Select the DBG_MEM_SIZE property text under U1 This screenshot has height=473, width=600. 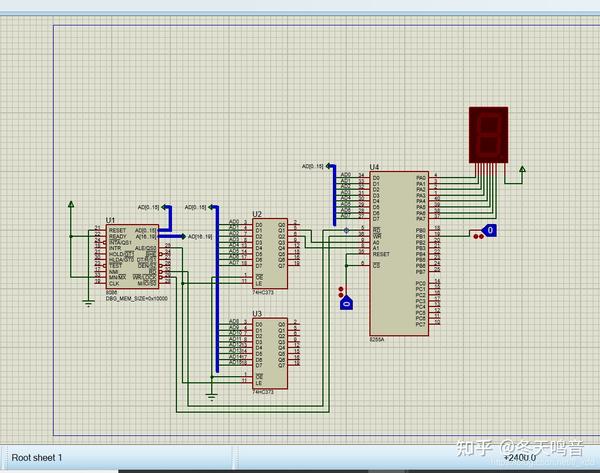click(x=137, y=298)
